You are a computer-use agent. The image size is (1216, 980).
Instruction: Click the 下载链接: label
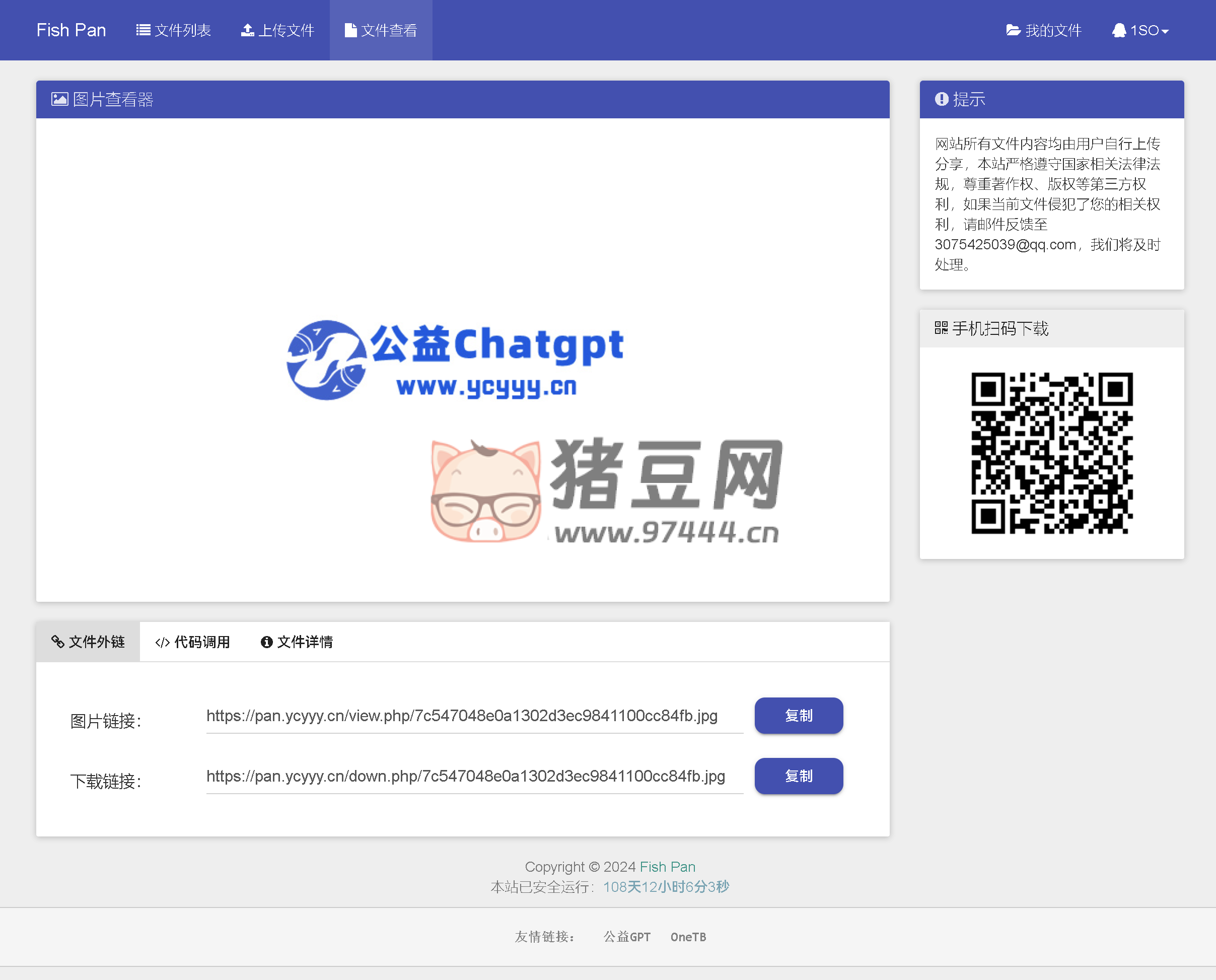click(x=106, y=781)
